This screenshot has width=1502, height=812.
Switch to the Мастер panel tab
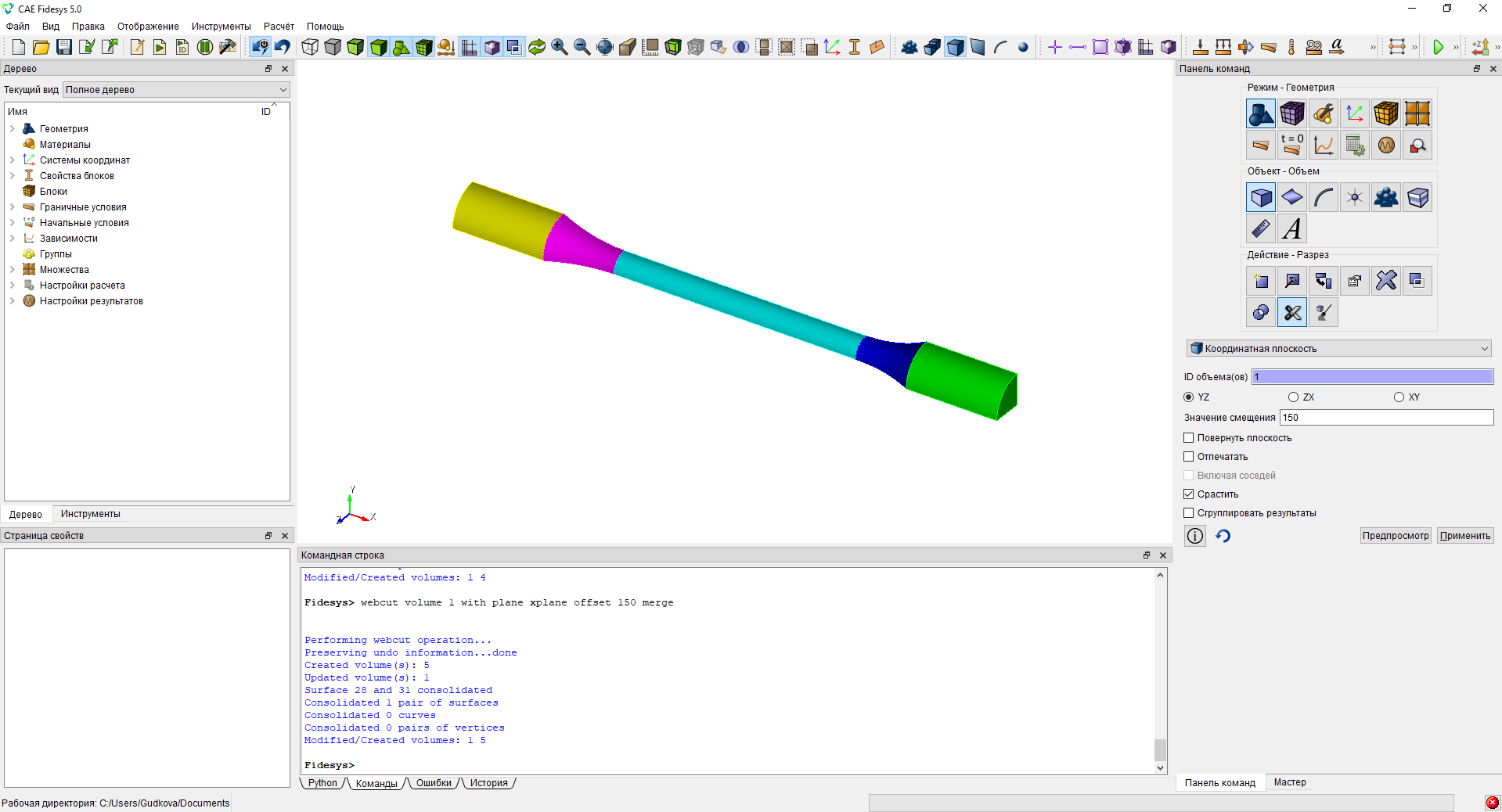pyautogui.click(x=1290, y=782)
